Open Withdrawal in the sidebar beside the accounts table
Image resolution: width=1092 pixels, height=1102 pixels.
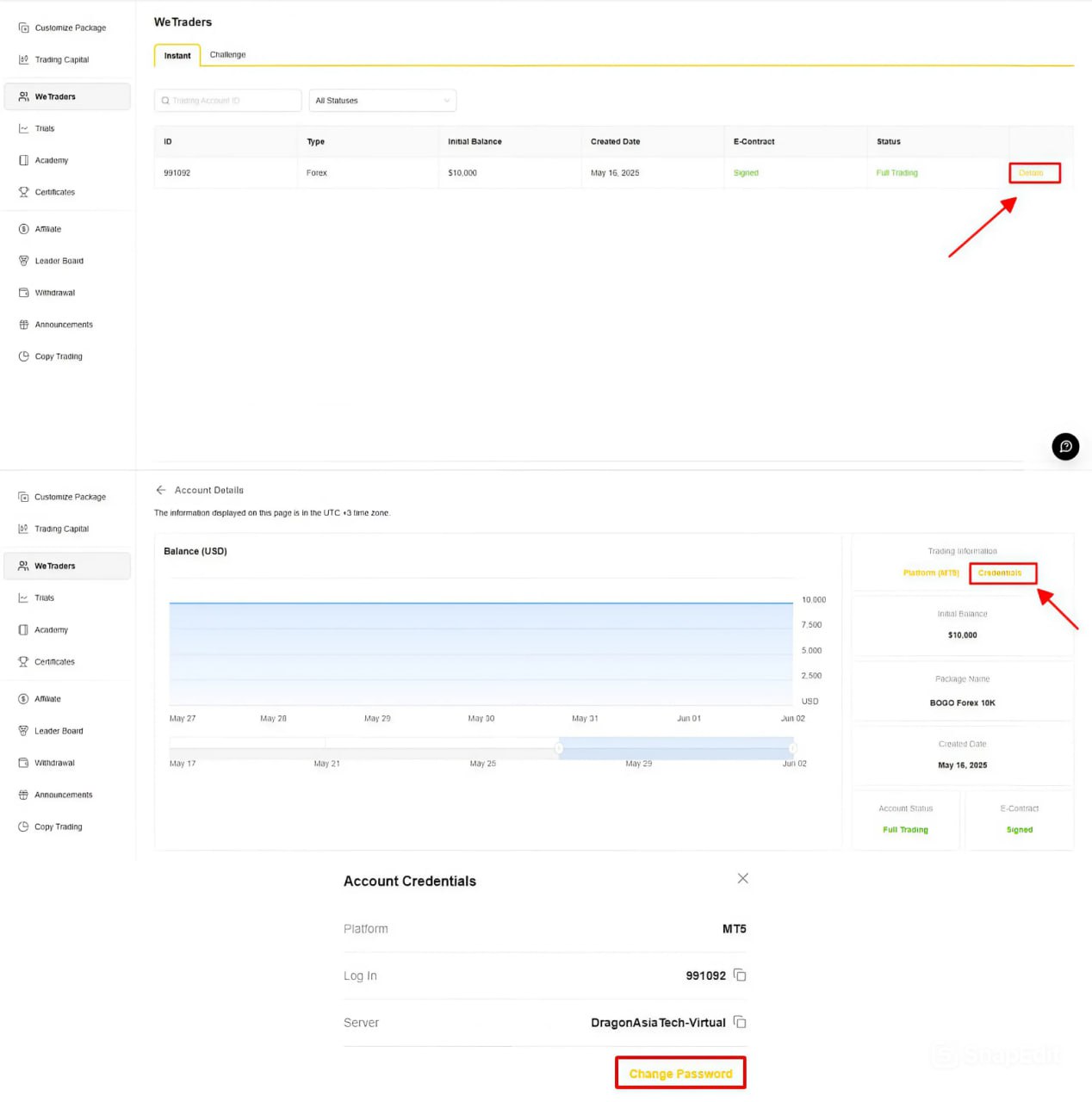coord(54,293)
